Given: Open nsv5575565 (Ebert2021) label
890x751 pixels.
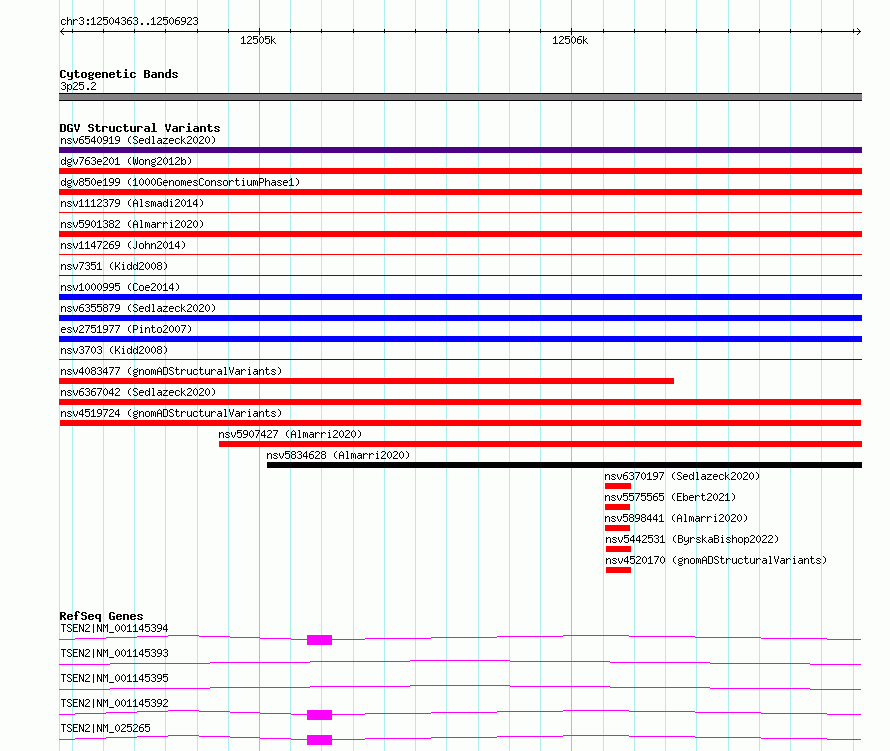Looking at the screenshot, I should pos(670,497).
